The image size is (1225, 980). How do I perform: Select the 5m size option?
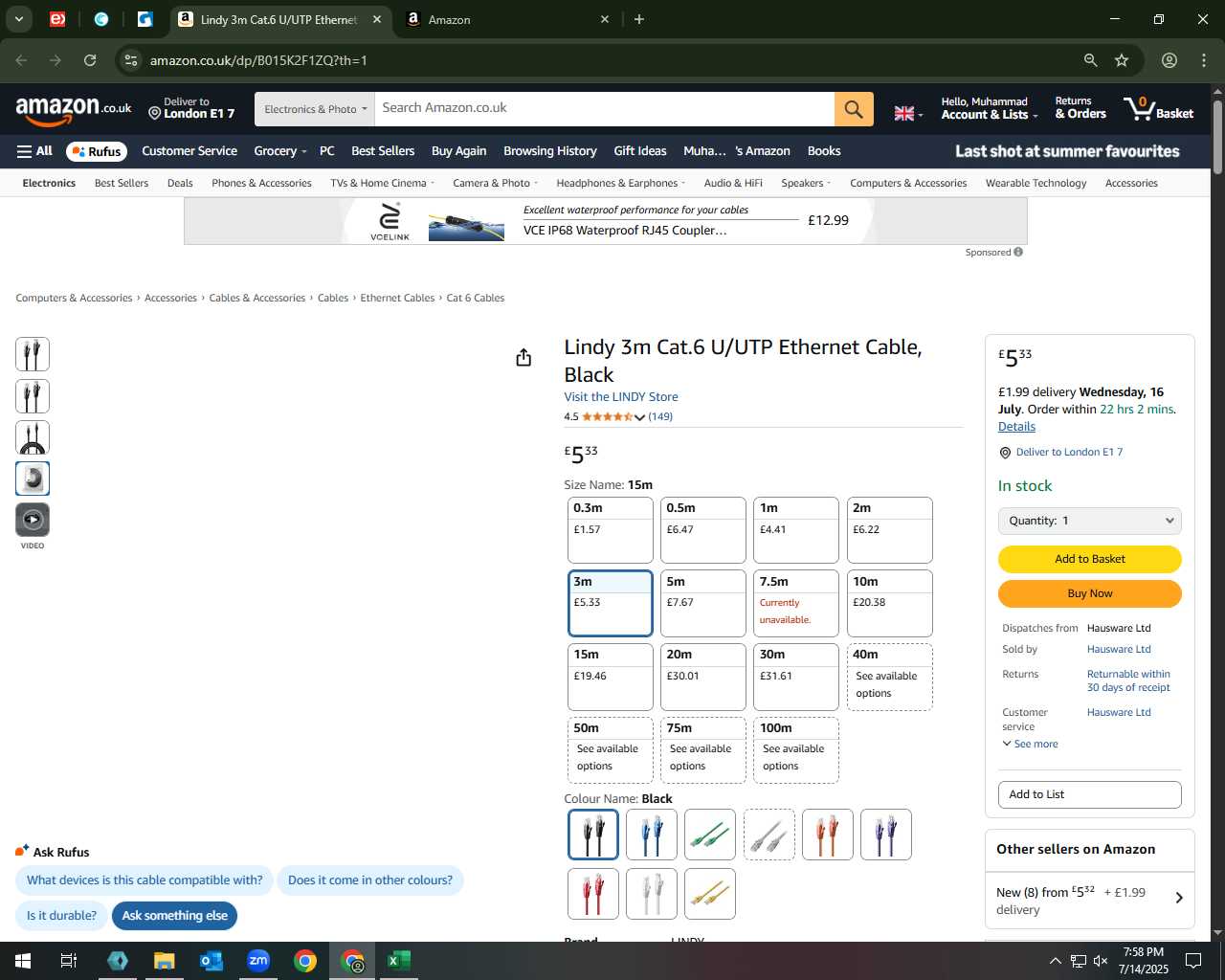pos(703,603)
